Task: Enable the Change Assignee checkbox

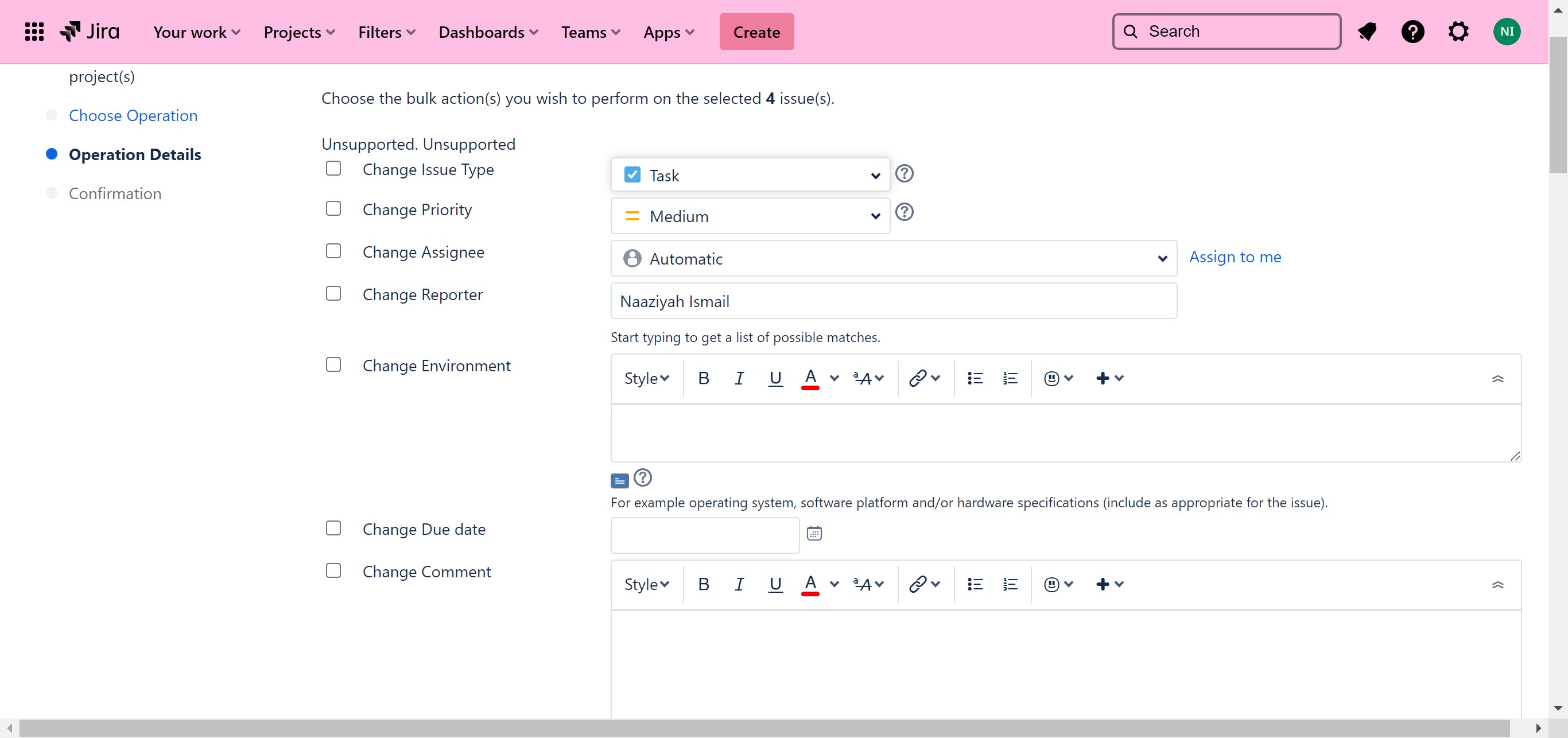Action: [333, 251]
